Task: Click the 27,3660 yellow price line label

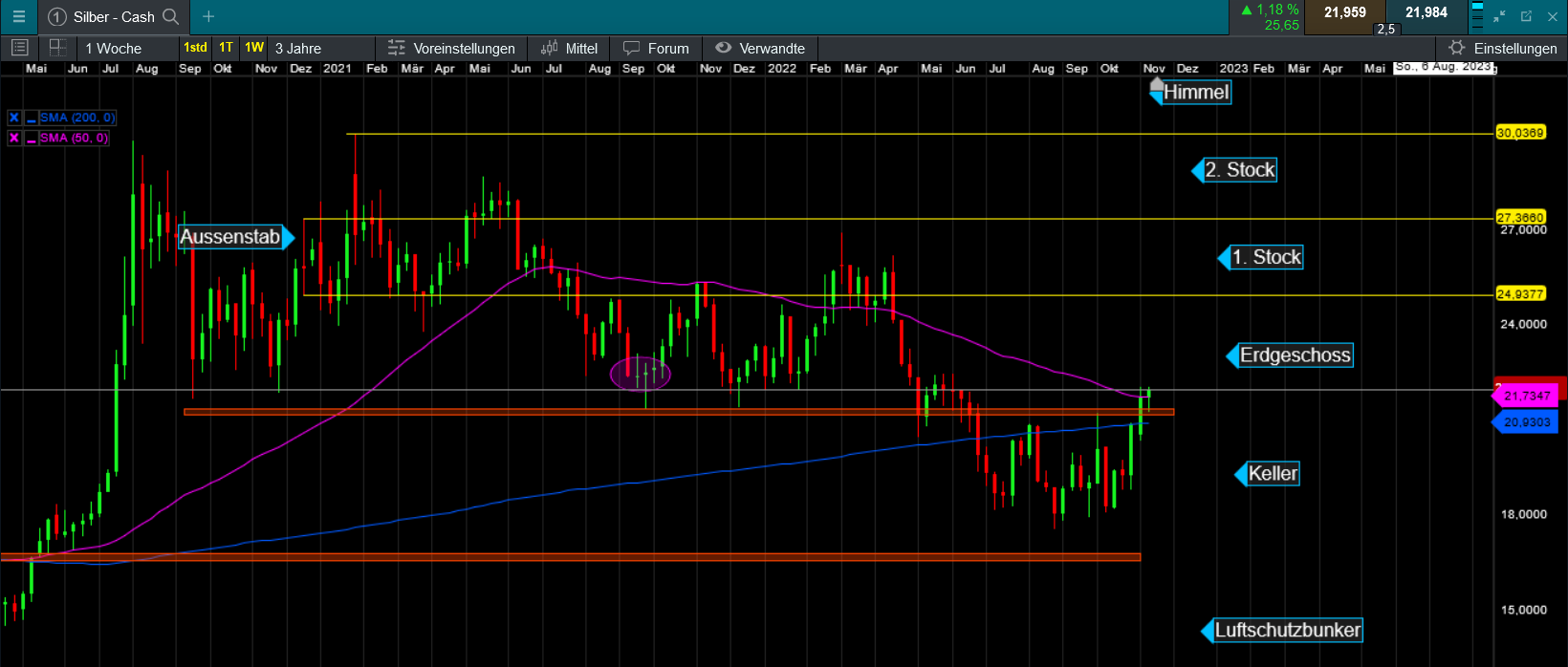Action: [x=1520, y=217]
